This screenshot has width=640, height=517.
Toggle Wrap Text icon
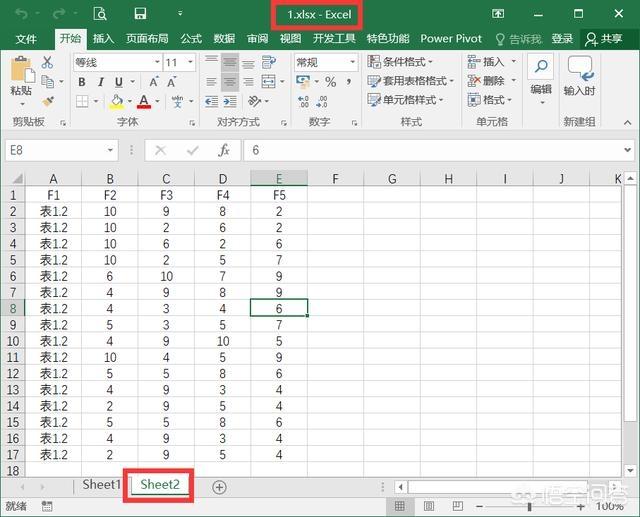[x=269, y=62]
